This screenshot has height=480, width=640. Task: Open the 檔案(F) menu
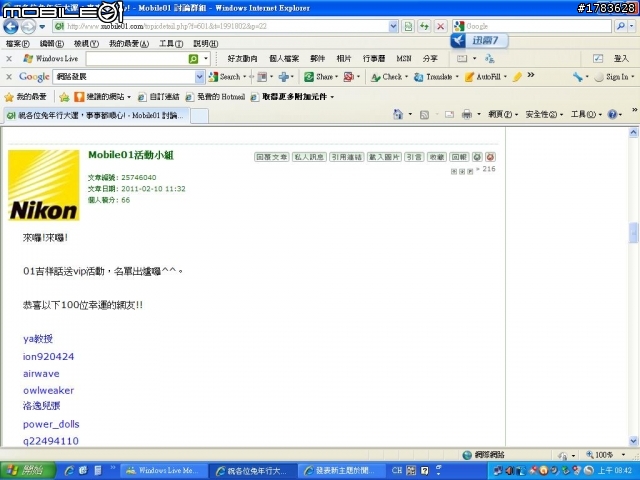[x=18, y=43]
